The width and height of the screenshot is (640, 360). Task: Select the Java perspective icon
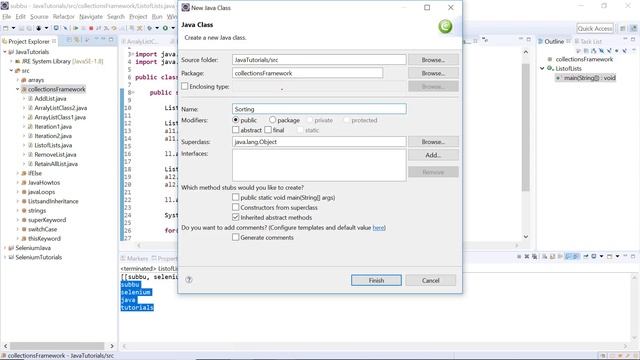coord(633,28)
